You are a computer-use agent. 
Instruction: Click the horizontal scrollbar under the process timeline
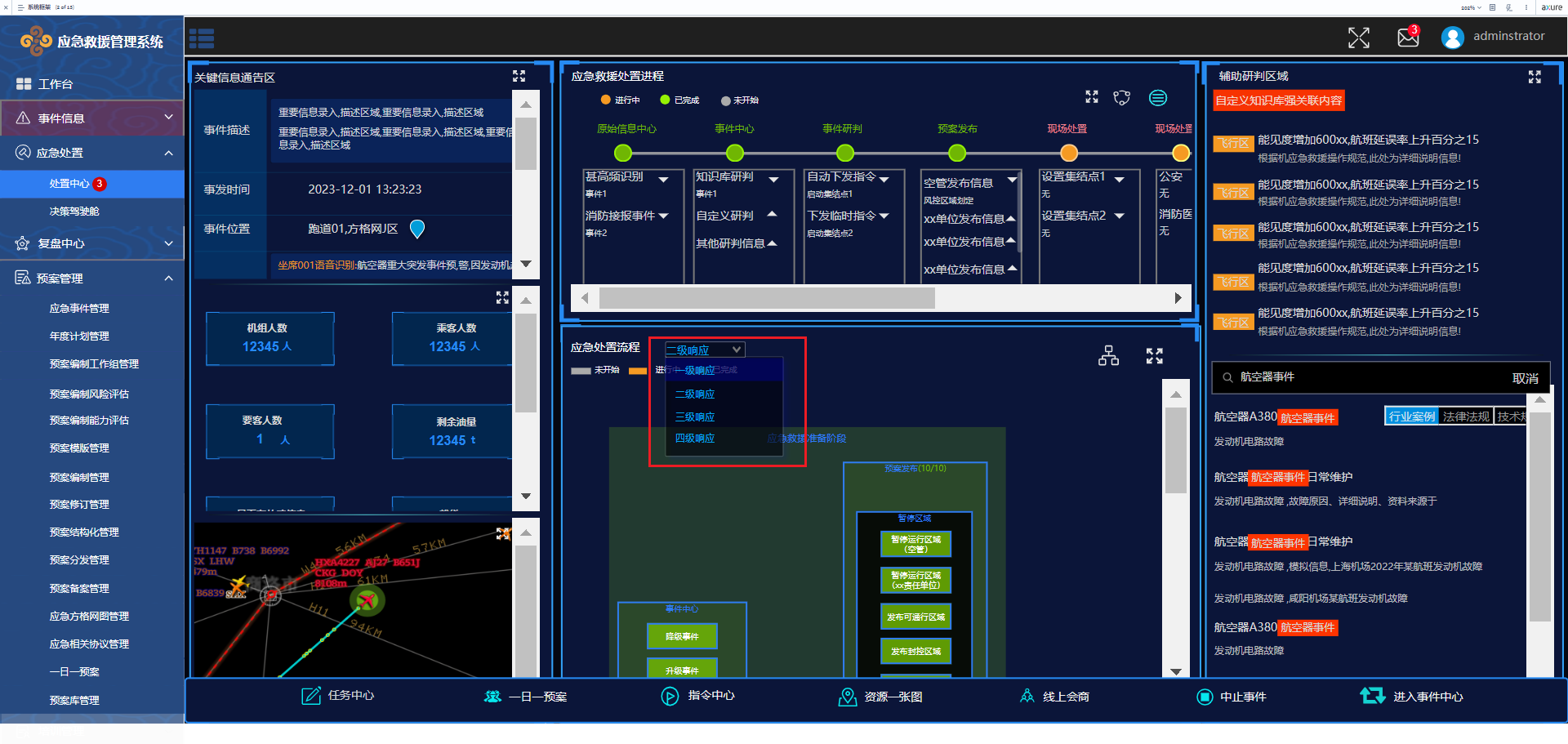(x=766, y=298)
